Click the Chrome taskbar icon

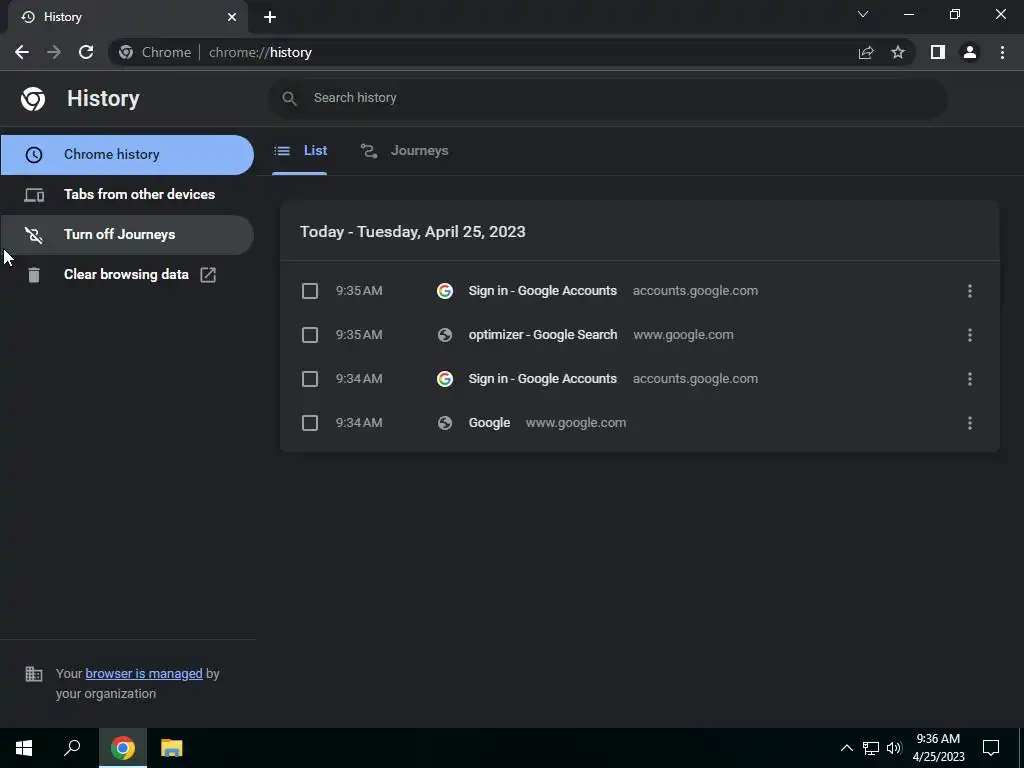[x=123, y=748]
